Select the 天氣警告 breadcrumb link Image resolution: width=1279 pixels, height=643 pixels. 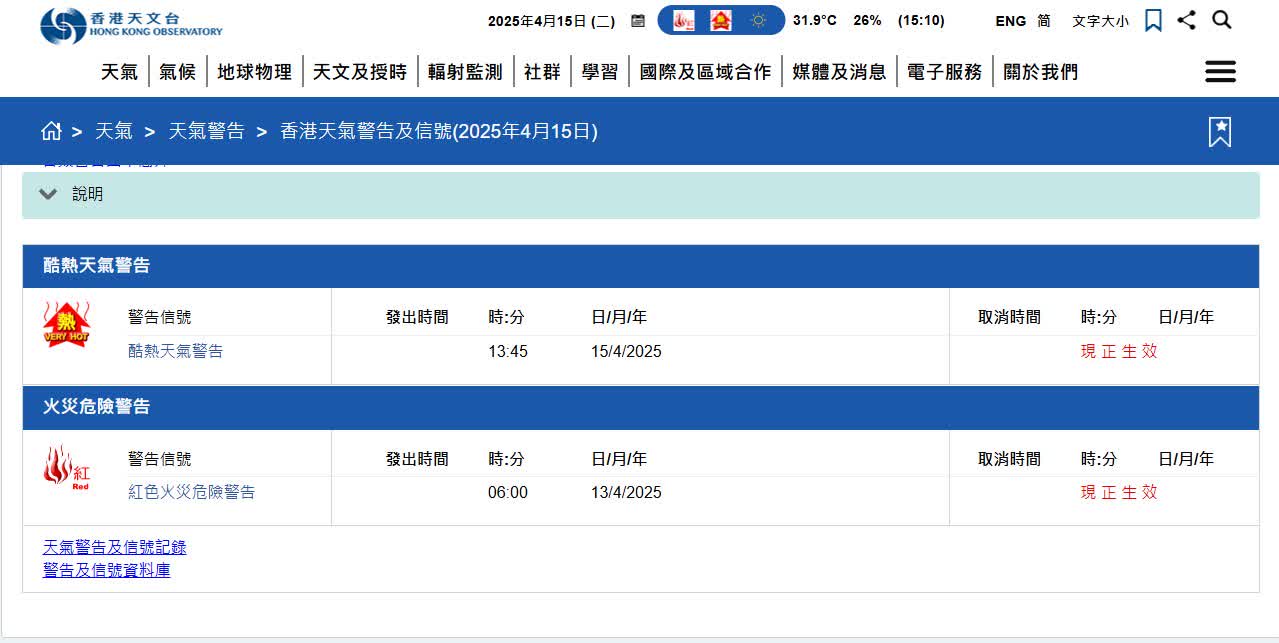point(206,131)
